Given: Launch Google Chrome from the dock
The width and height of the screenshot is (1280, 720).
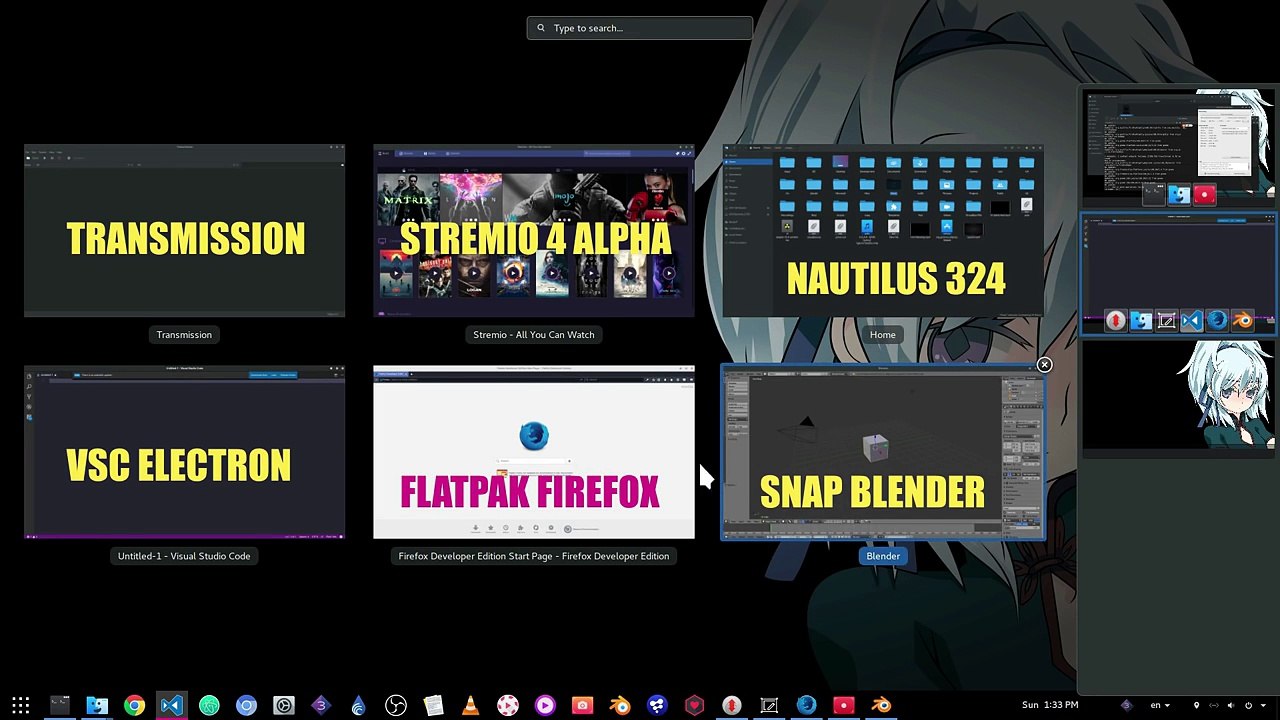Looking at the screenshot, I should [134, 705].
